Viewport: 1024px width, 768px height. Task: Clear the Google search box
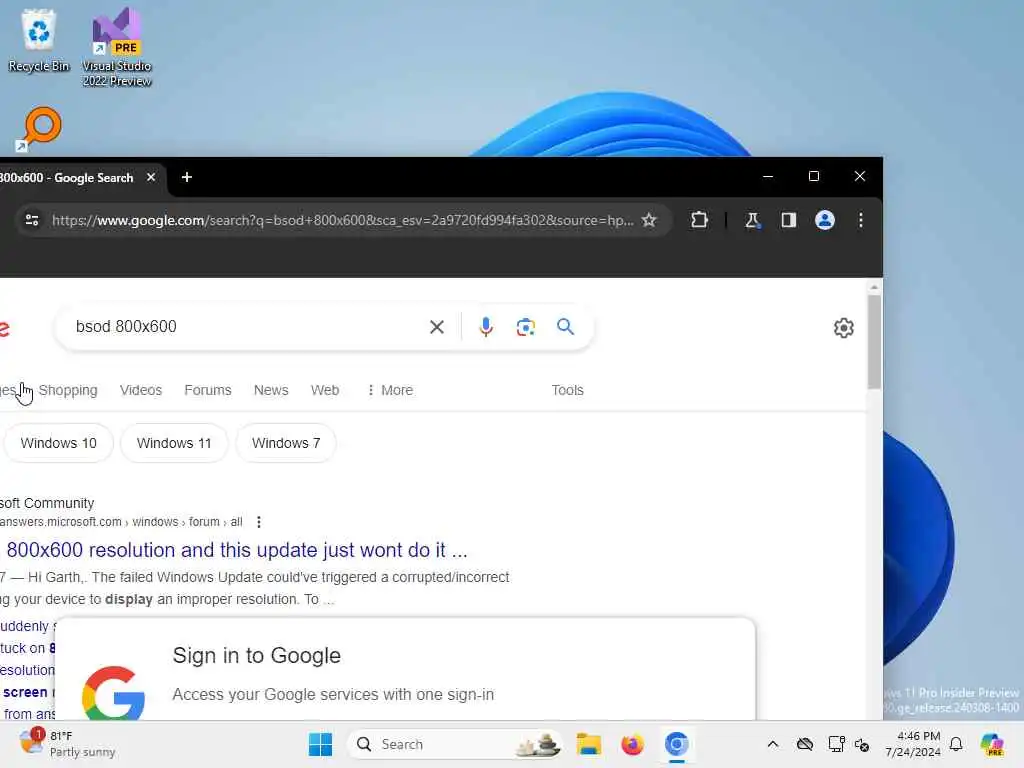[437, 327]
